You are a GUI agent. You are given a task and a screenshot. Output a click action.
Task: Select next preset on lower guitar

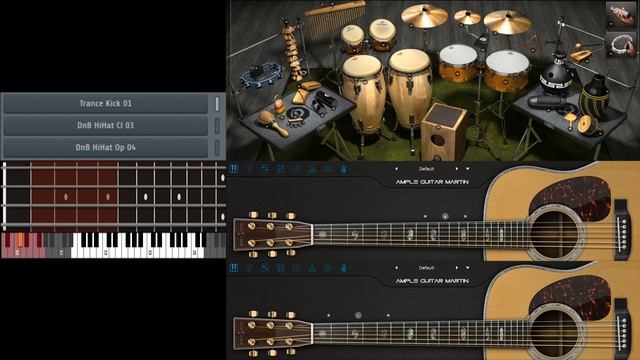pos(457,268)
